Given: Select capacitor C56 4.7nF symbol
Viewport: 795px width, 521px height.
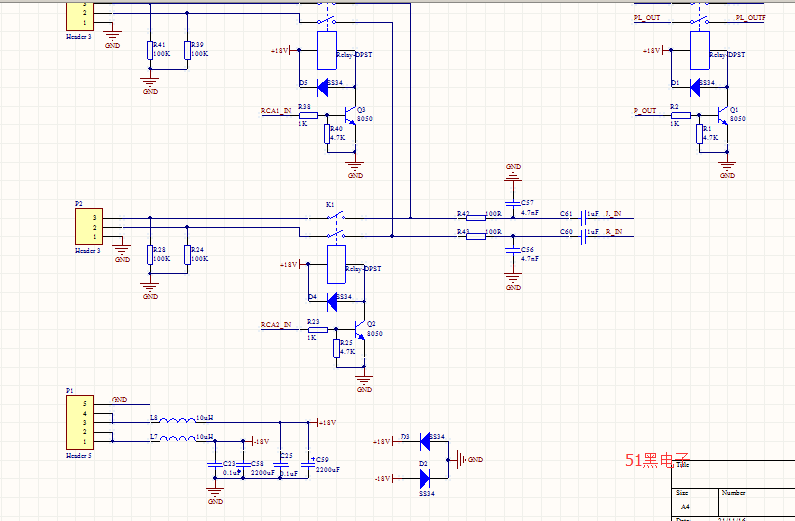Looking at the screenshot, I should tap(513, 250).
